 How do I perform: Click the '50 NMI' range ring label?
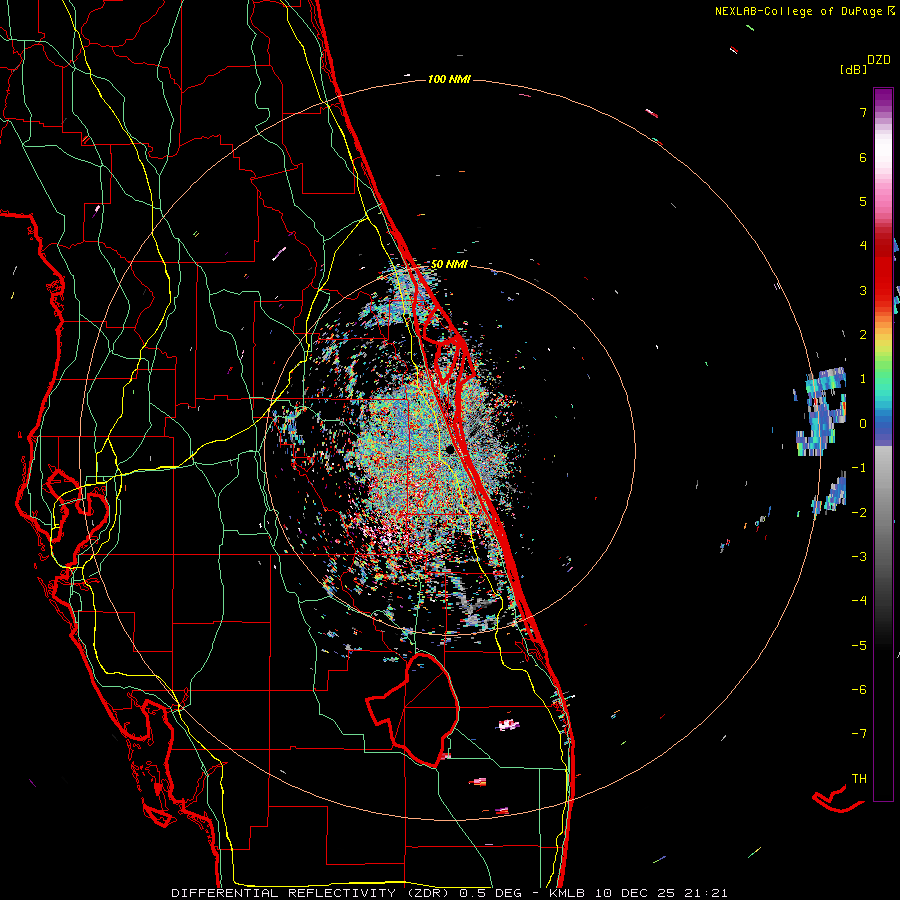449,264
